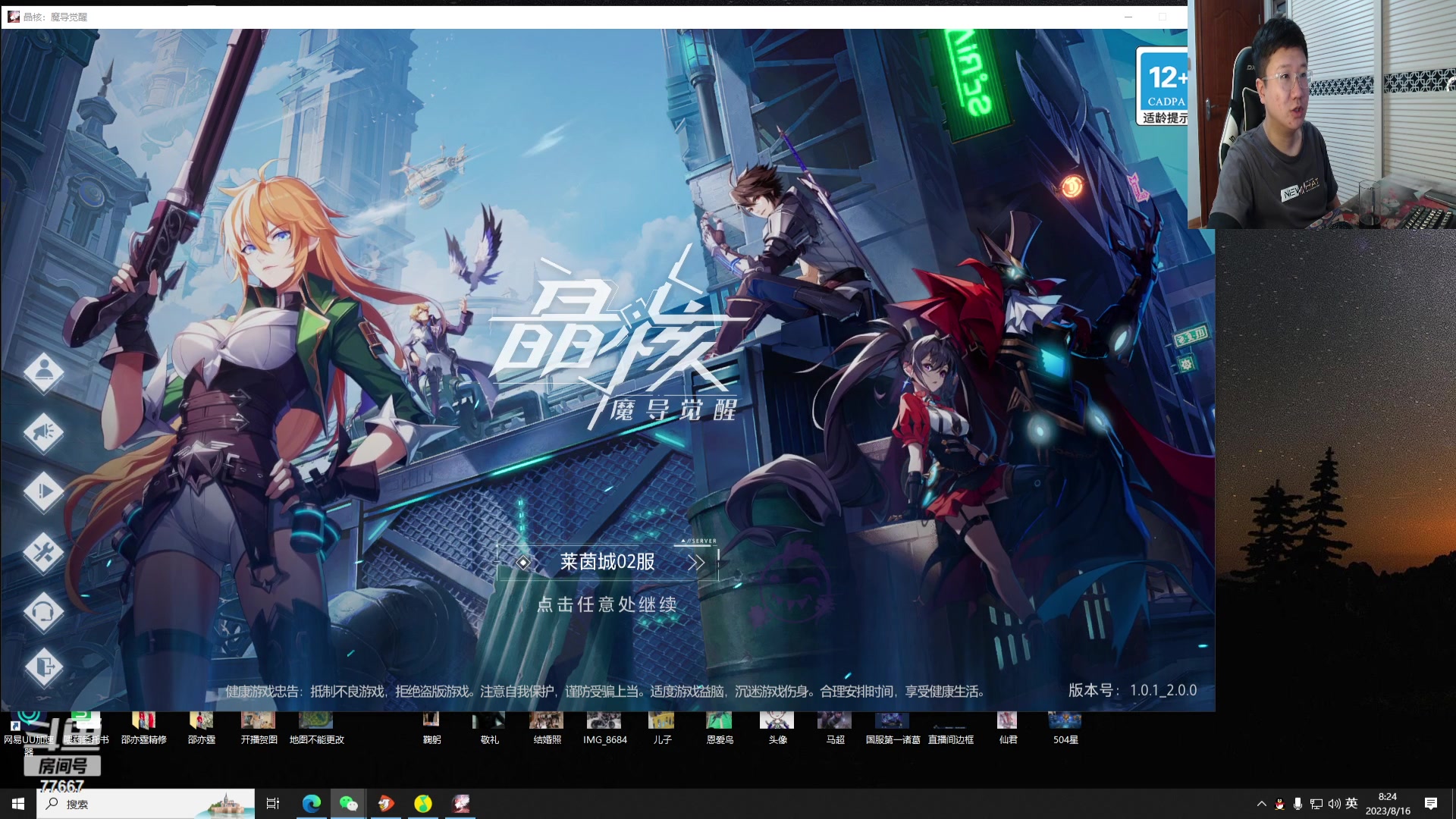Open the volume speaker tray icon
The height and width of the screenshot is (819, 1456).
click(x=1335, y=804)
